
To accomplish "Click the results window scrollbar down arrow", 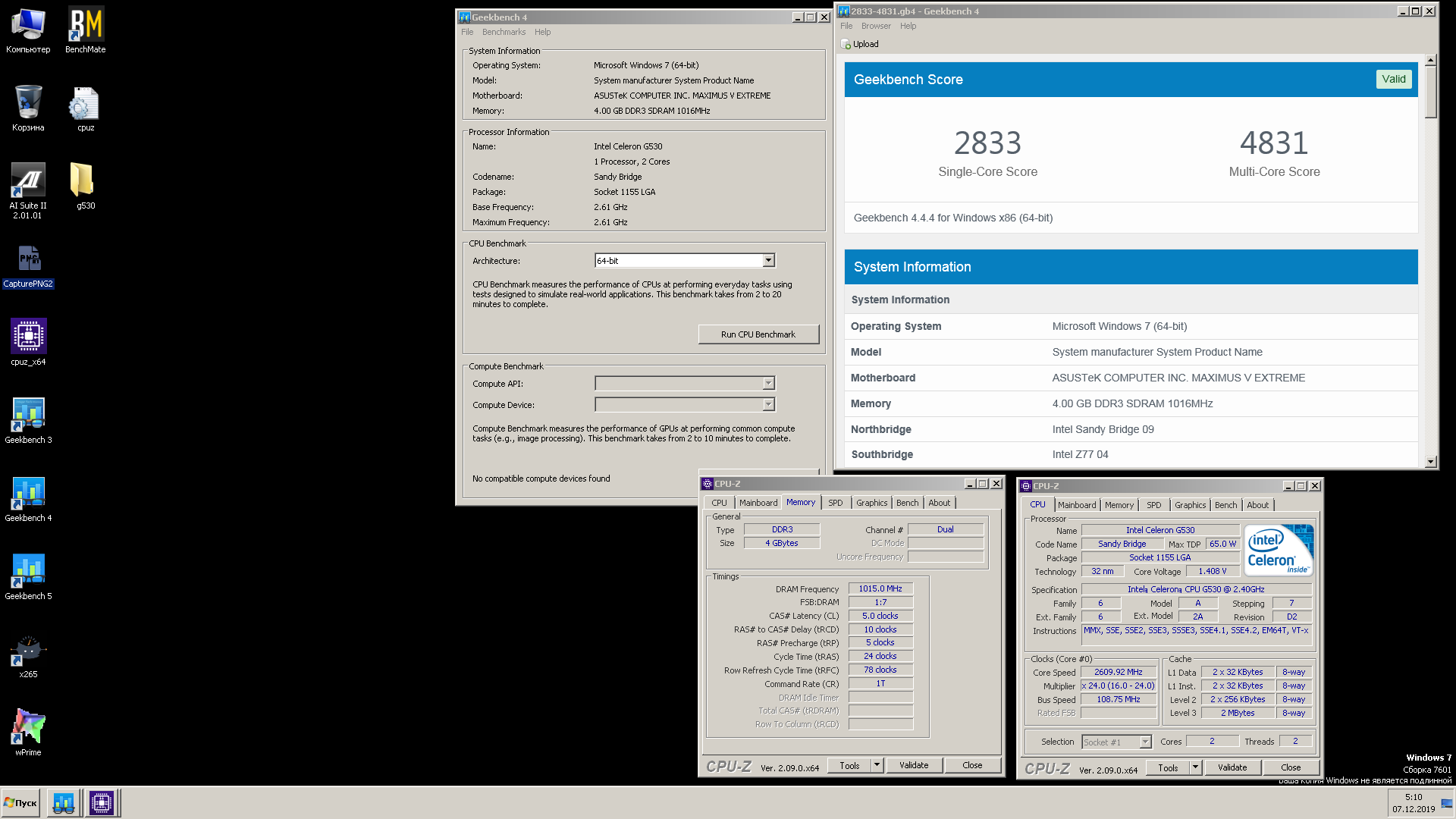I will 1431,461.
